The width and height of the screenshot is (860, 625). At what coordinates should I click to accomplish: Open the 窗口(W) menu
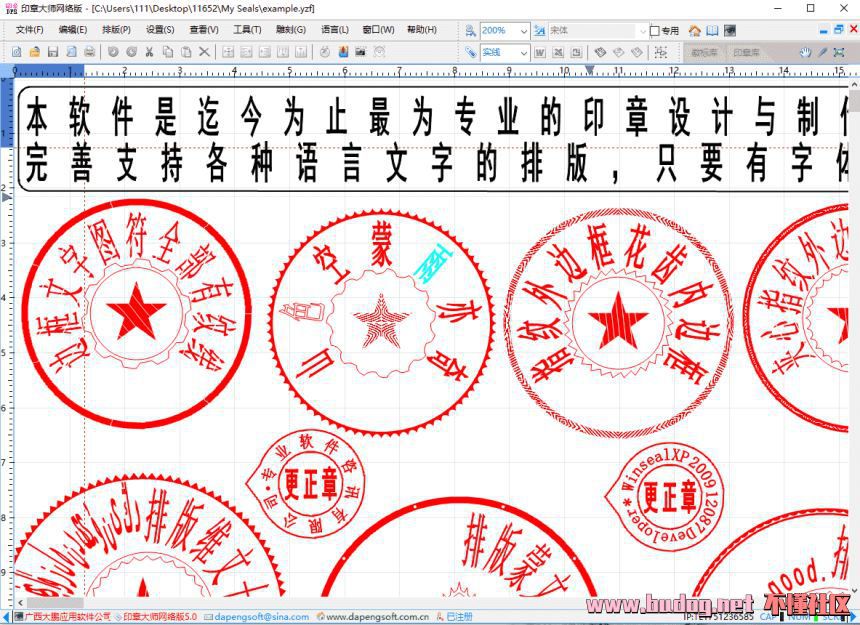(378, 30)
